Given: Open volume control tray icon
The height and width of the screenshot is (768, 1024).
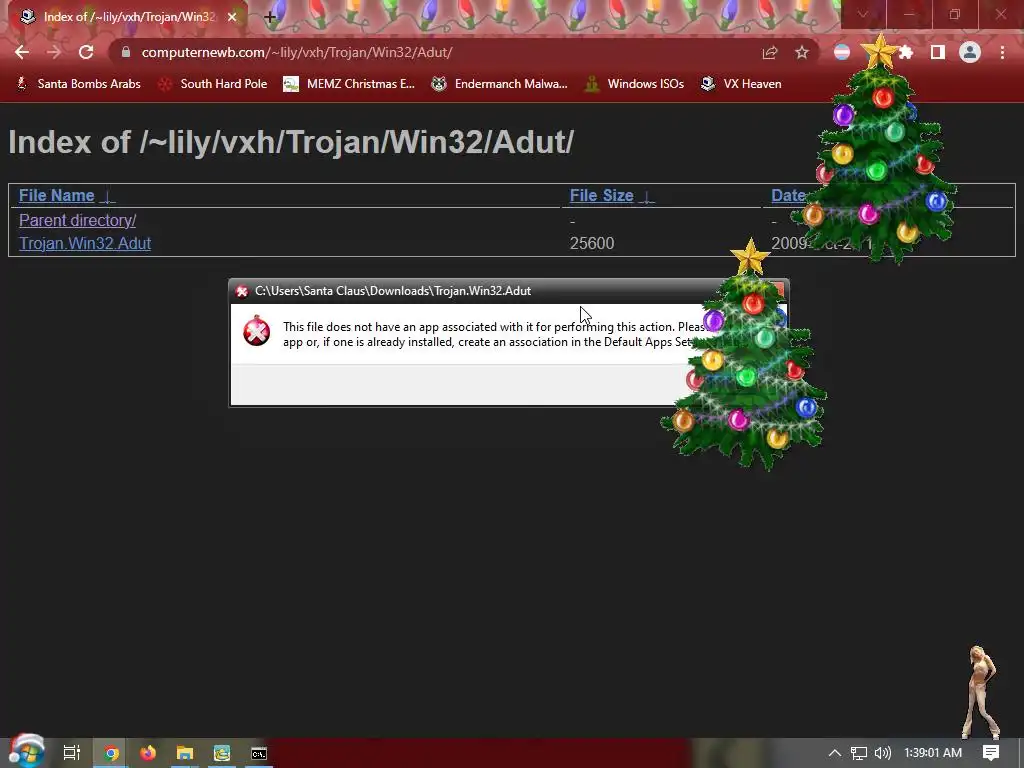Looking at the screenshot, I should pyautogui.click(x=883, y=753).
